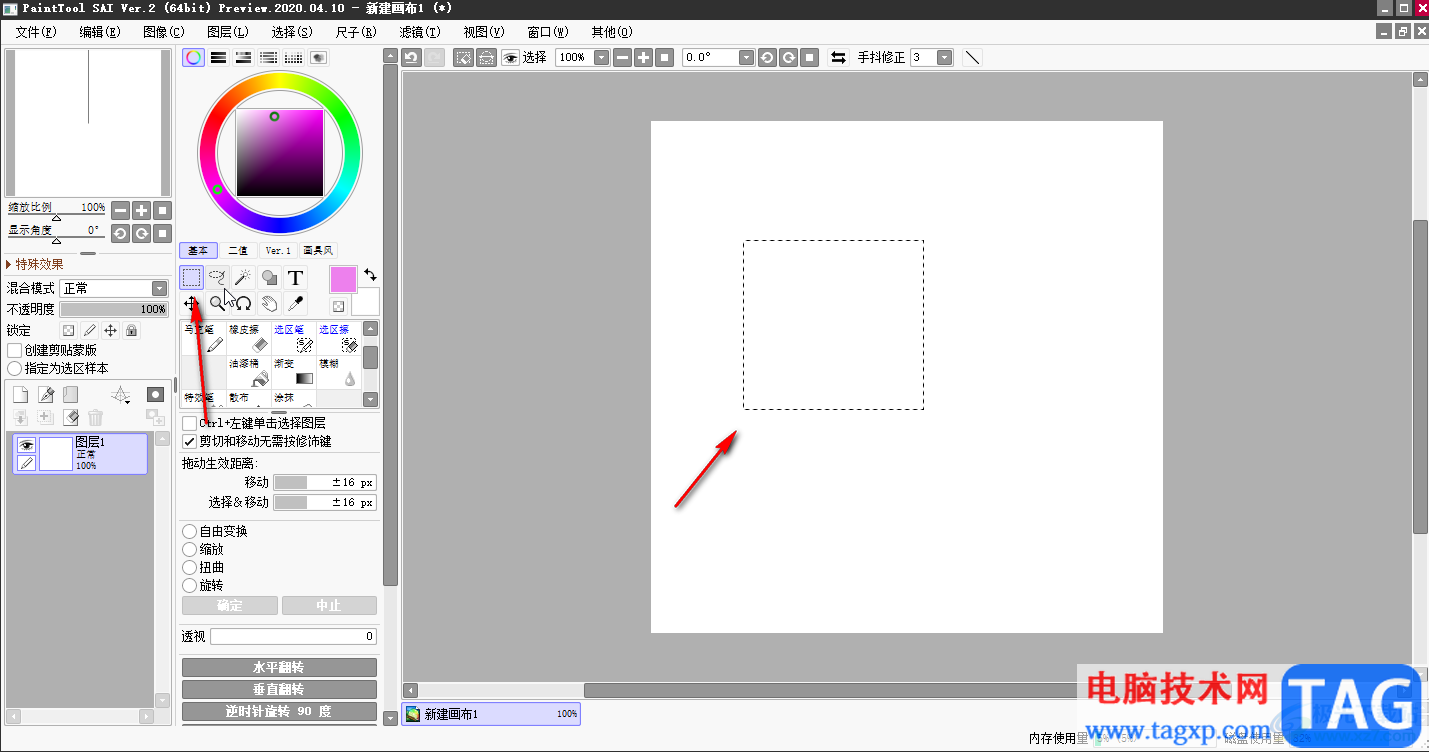Open the 视图 menu
This screenshot has height=752, width=1429.
484,32
